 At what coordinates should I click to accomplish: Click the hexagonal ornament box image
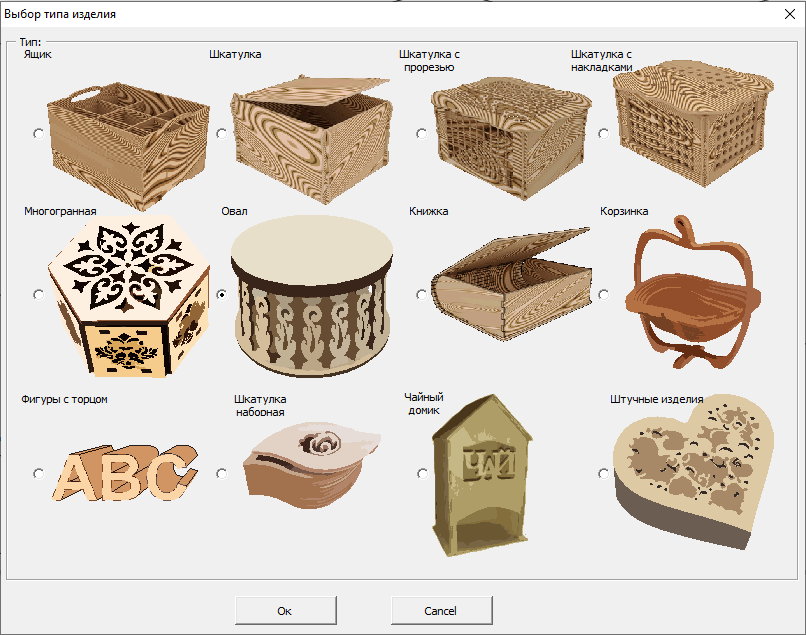[129, 297]
